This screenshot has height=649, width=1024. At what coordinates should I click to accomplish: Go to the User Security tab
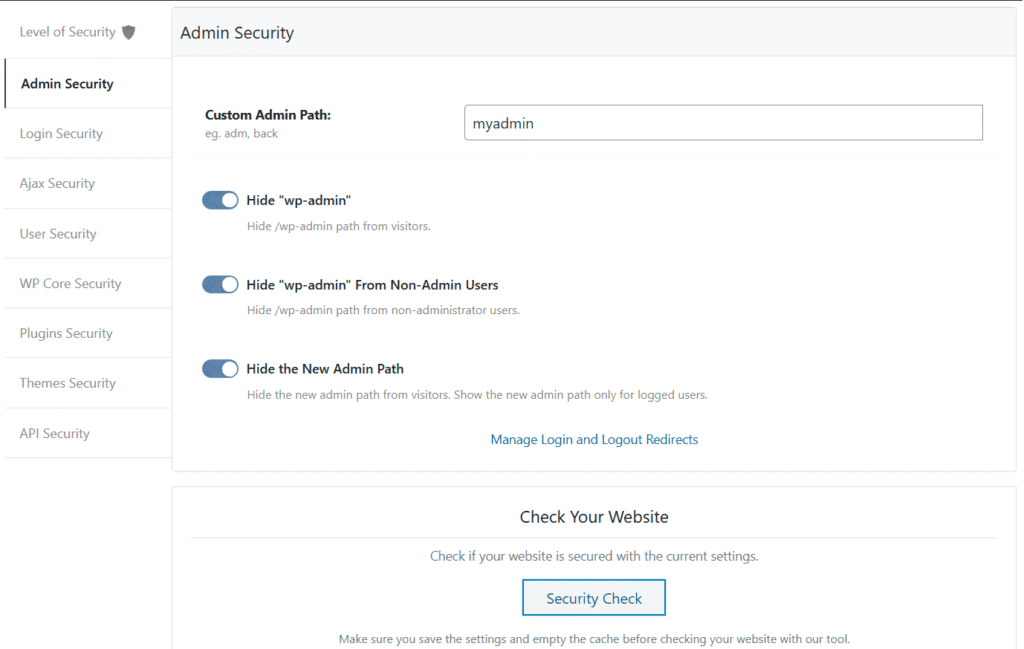(x=58, y=234)
